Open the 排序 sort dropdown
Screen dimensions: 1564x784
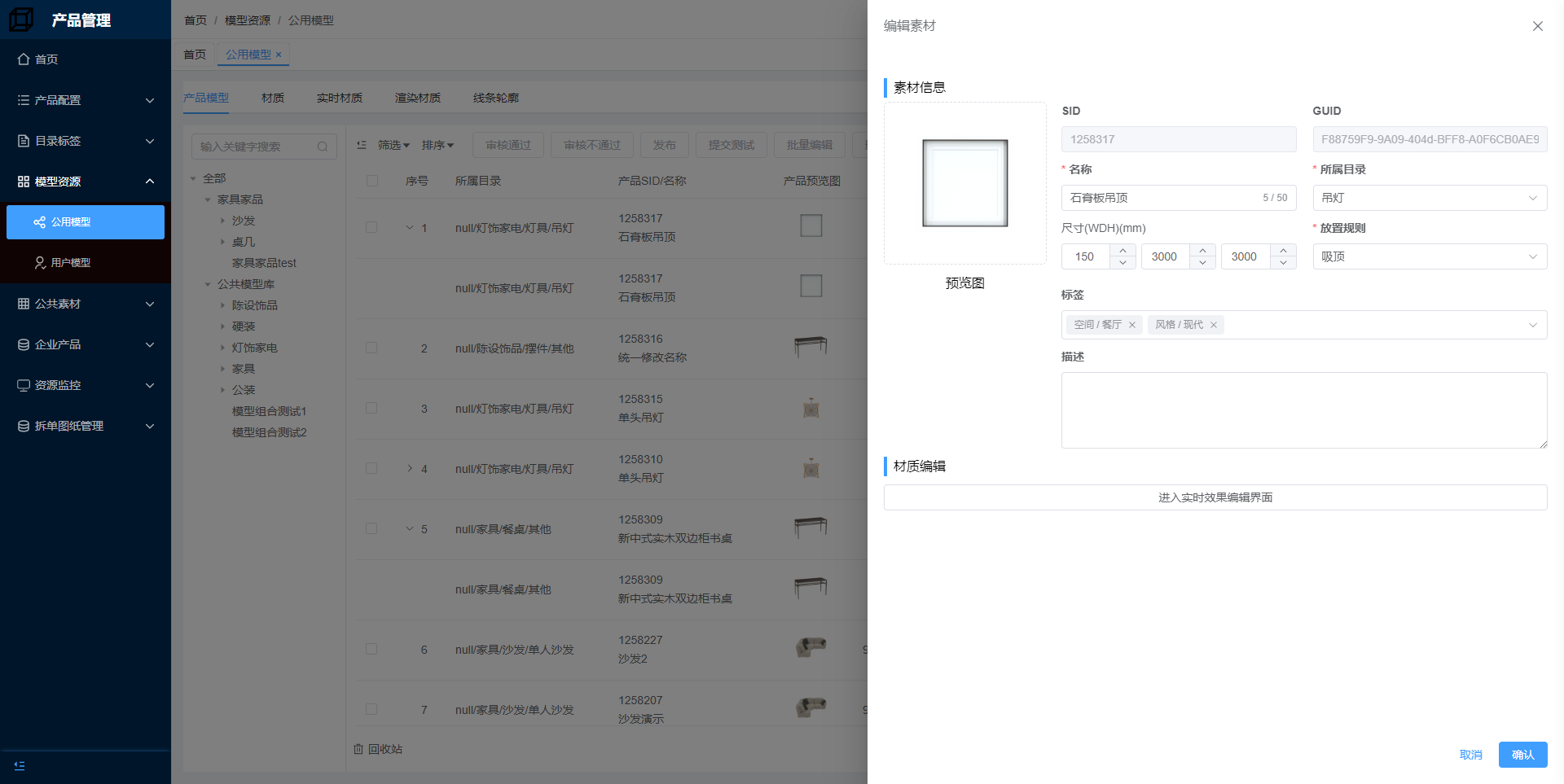(x=437, y=145)
